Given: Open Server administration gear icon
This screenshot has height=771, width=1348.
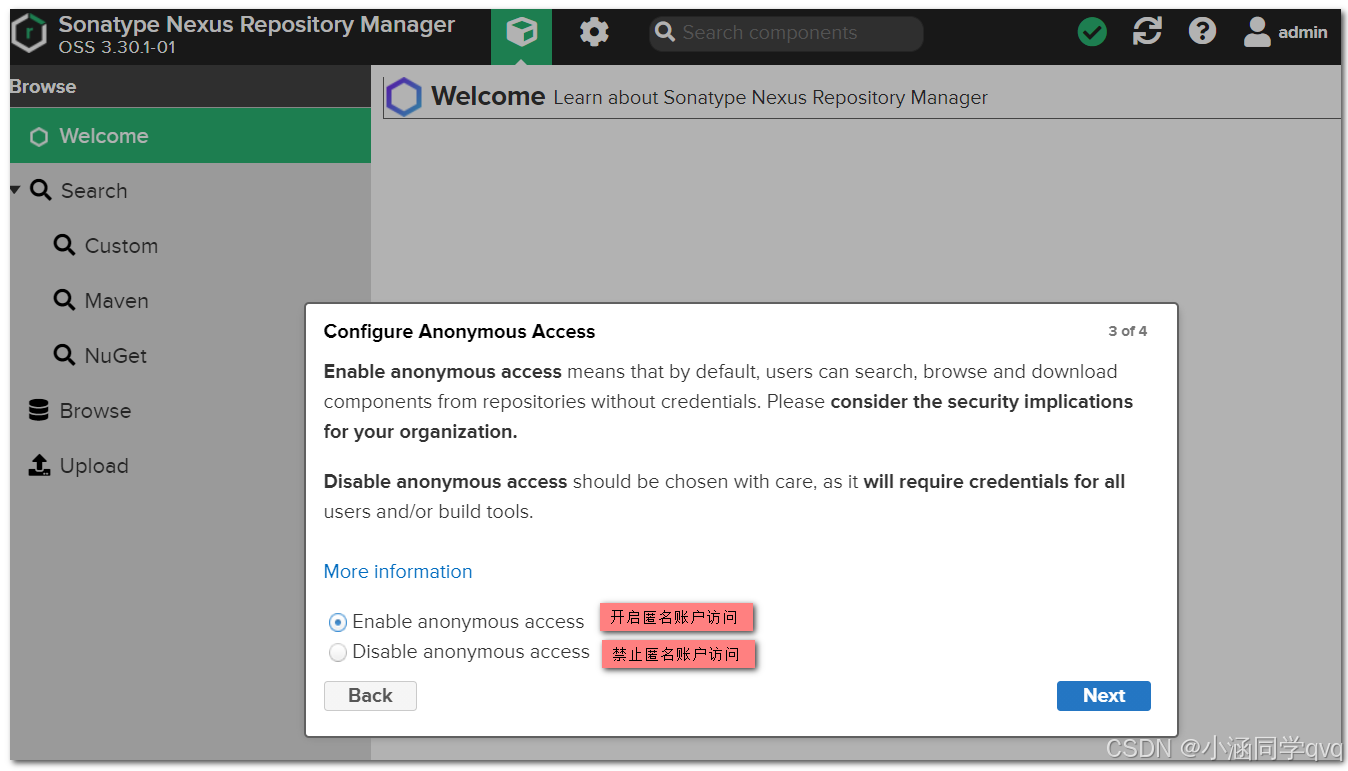Looking at the screenshot, I should [x=594, y=32].
